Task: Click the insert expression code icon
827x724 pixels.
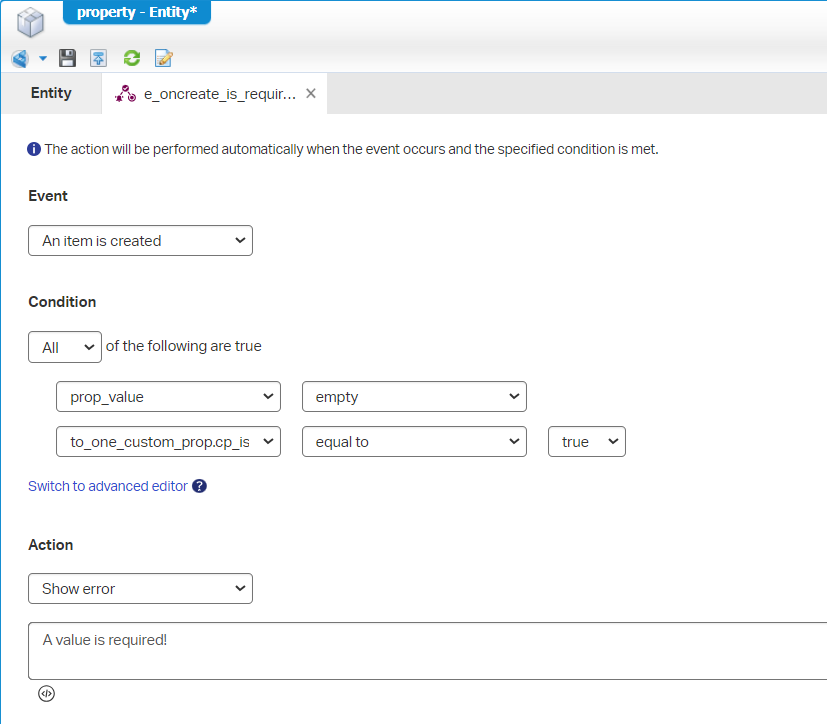Action: pyautogui.click(x=46, y=693)
